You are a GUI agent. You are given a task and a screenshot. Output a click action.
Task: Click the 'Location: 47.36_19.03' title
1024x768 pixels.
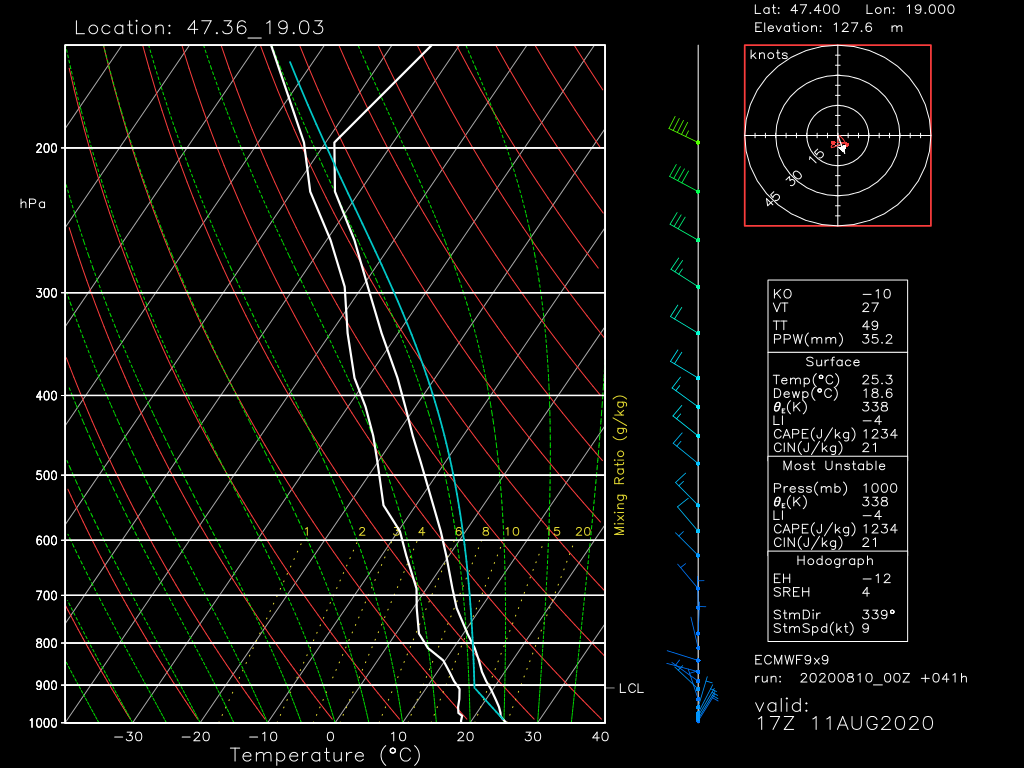(199, 27)
